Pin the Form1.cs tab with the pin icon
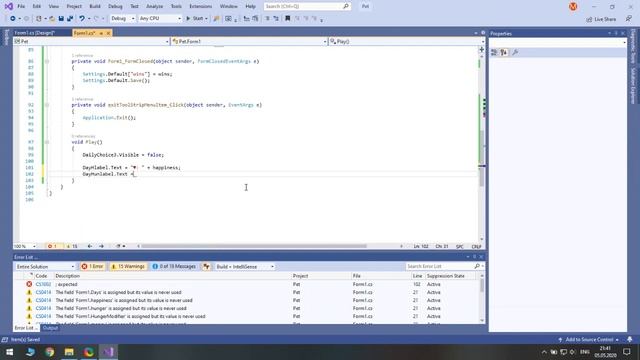Screen dimensions: 640x360 tap(101, 33)
